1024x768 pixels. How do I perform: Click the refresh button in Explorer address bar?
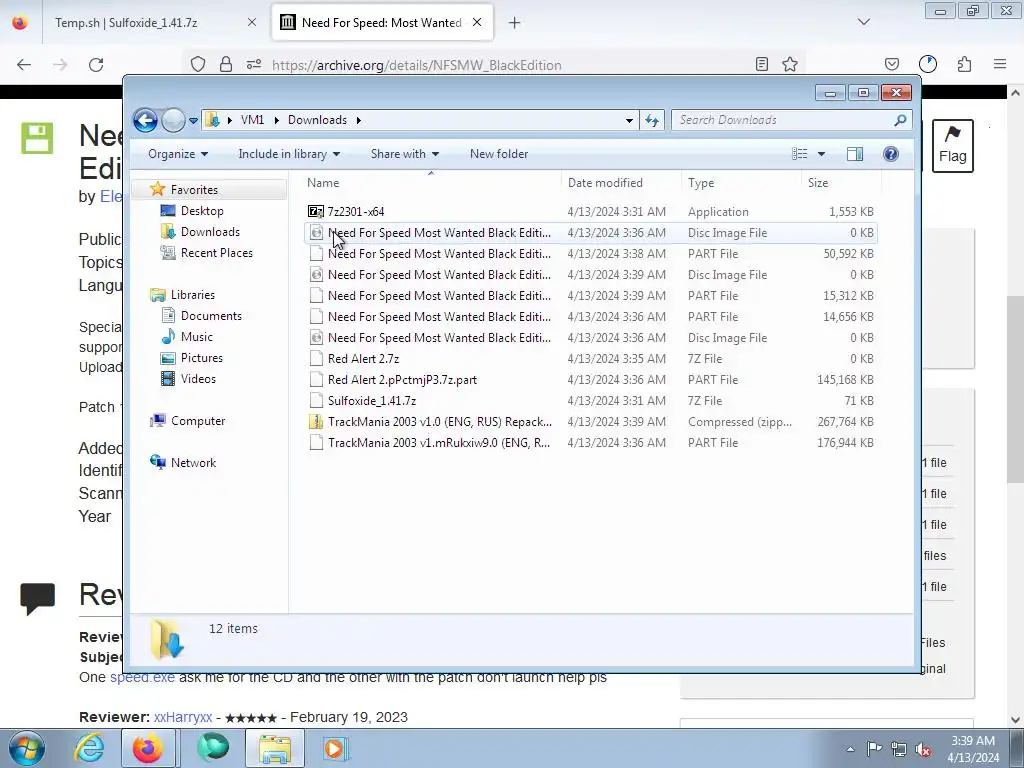[652, 120]
